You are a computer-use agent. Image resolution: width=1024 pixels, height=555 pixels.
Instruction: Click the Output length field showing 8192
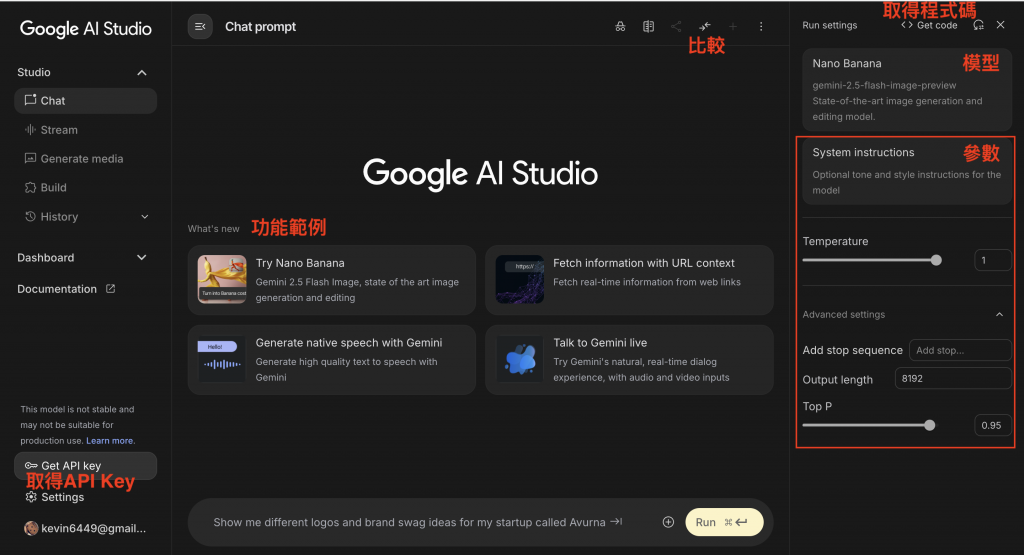[953, 379]
